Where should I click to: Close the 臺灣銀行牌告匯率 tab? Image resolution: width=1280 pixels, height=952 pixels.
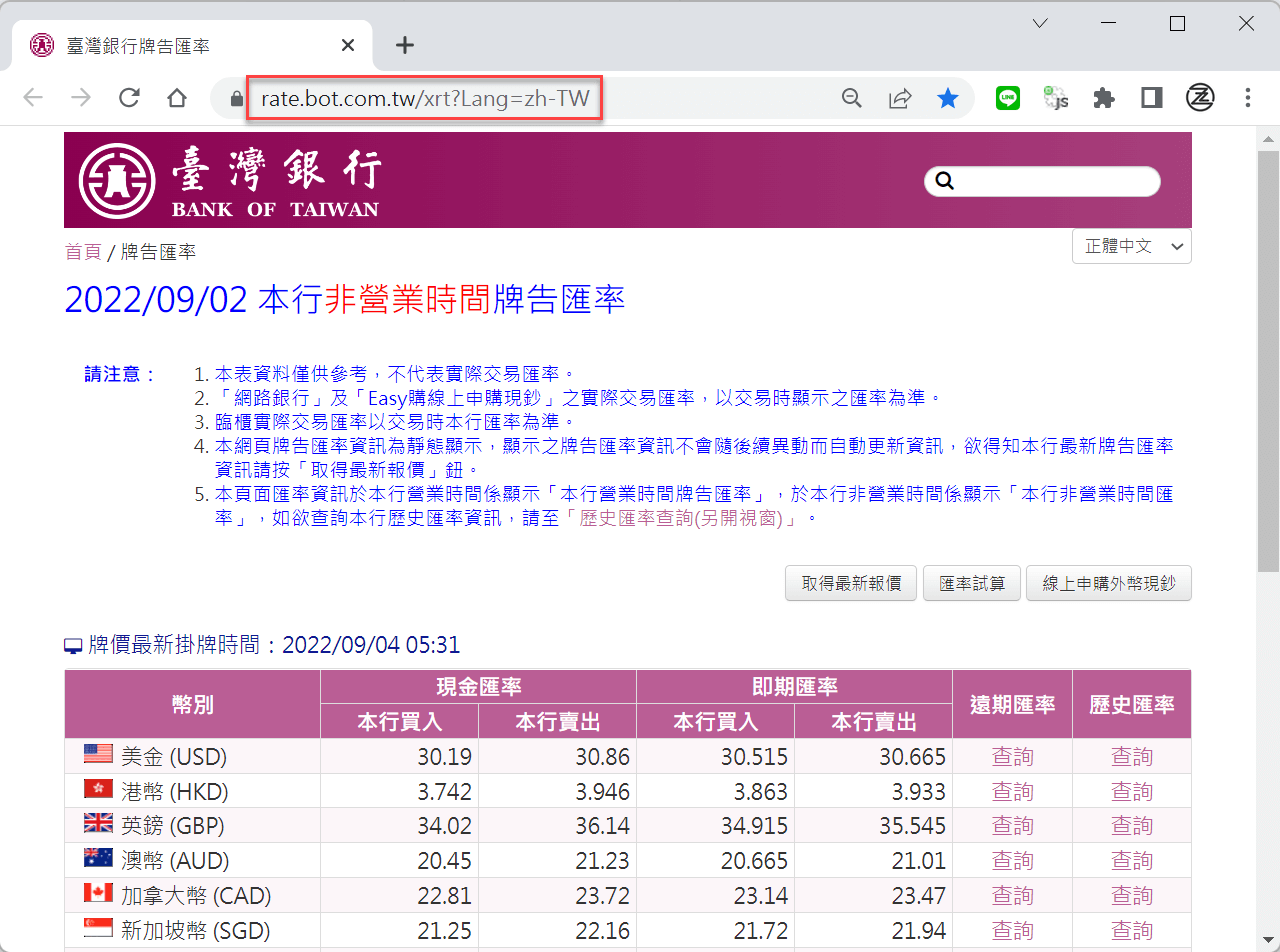[x=348, y=45]
